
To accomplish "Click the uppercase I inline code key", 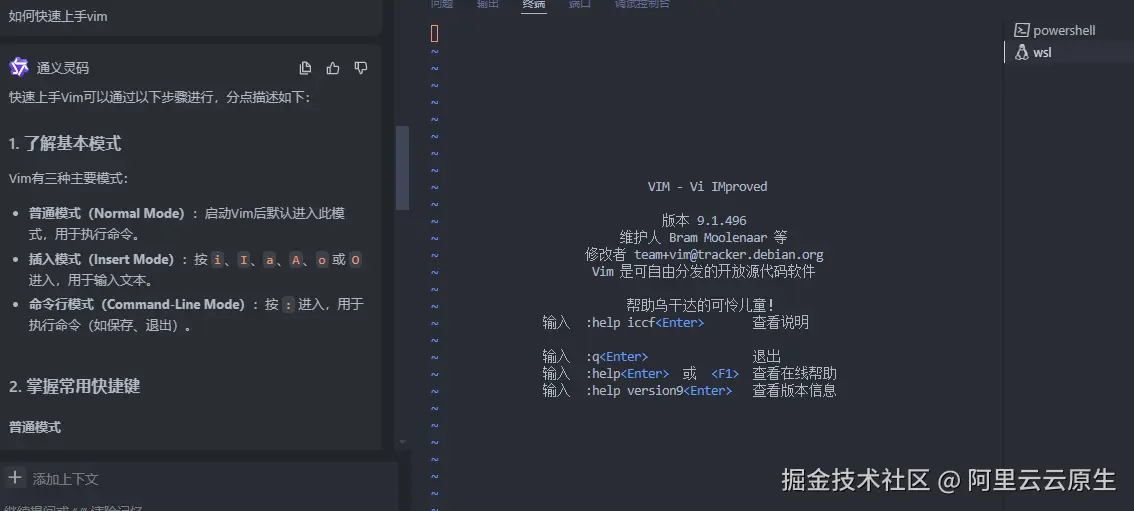I will coord(244,259).
